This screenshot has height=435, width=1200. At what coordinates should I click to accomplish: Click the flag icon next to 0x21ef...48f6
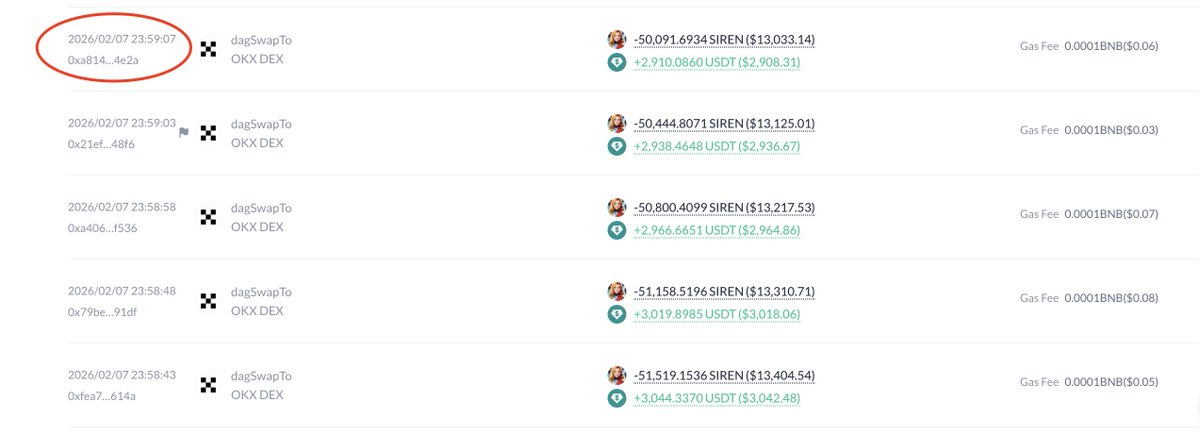(x=184, y=132)
